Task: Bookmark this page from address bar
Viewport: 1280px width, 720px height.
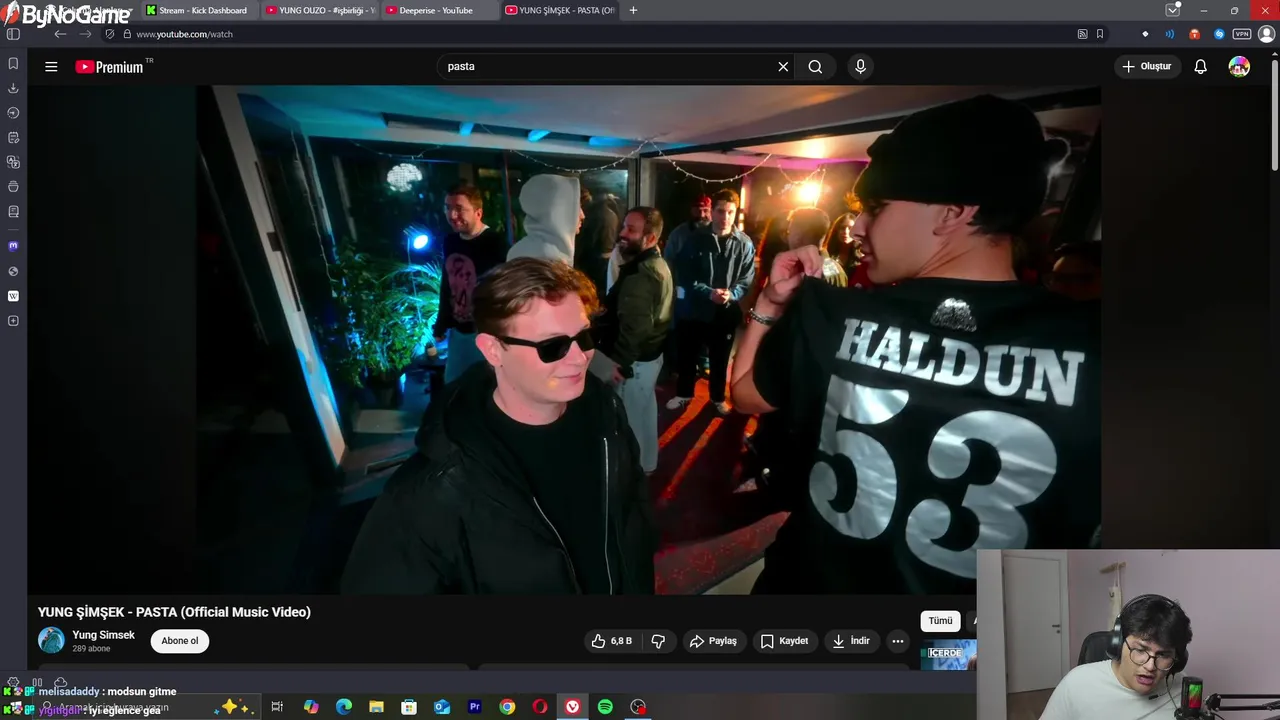Action: click(1100, 34)
